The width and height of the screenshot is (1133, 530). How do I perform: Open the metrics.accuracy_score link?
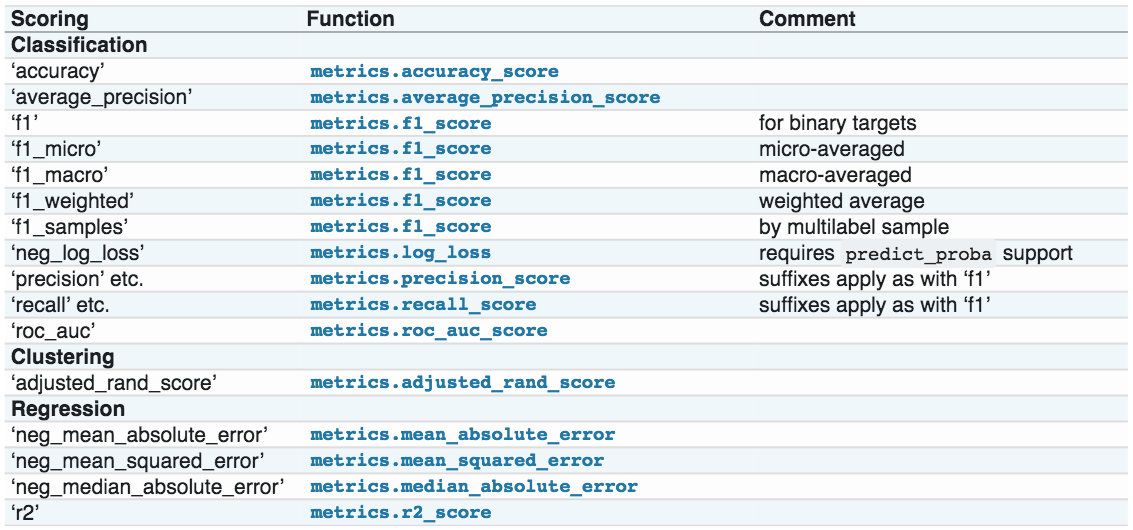point(434,72)
